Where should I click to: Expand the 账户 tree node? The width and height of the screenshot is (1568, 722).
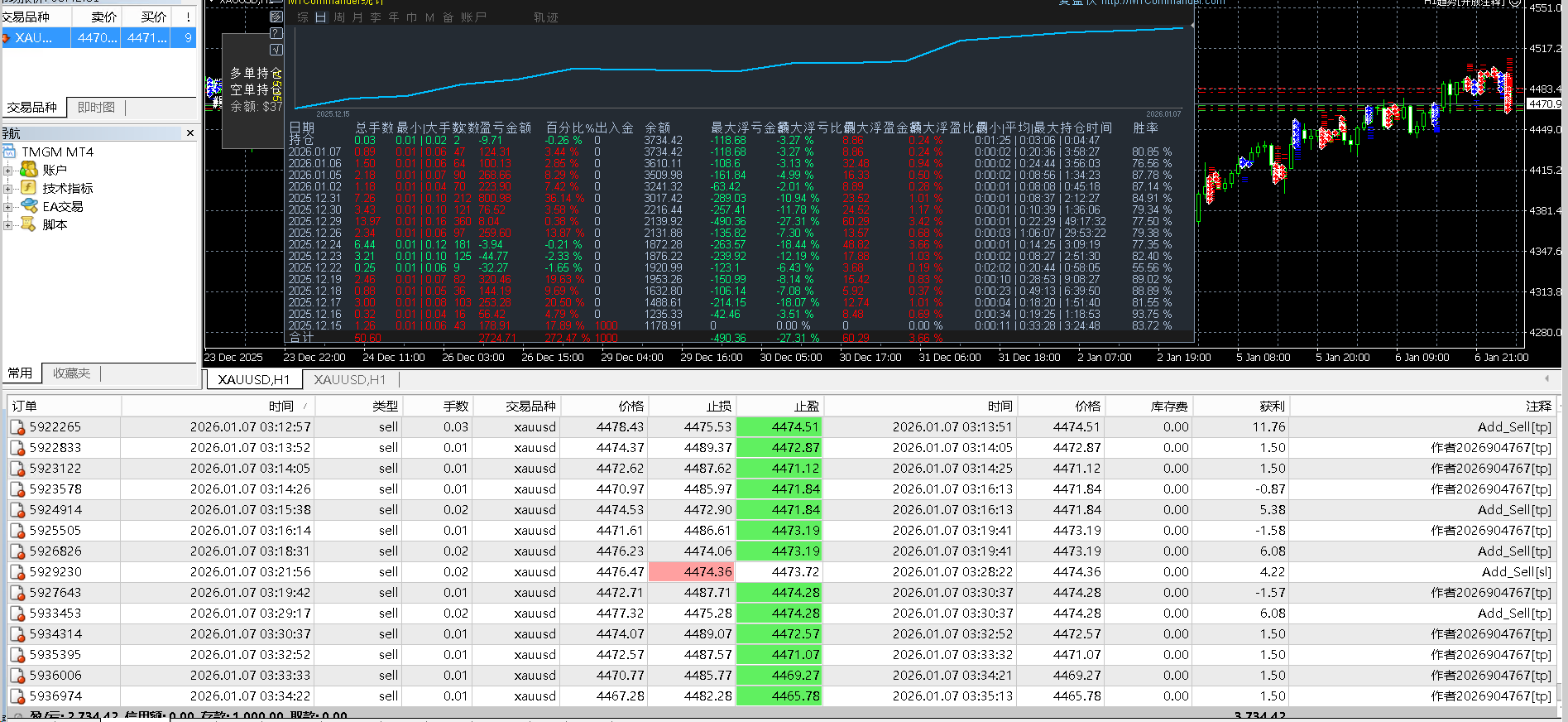[x=8, y=171]
